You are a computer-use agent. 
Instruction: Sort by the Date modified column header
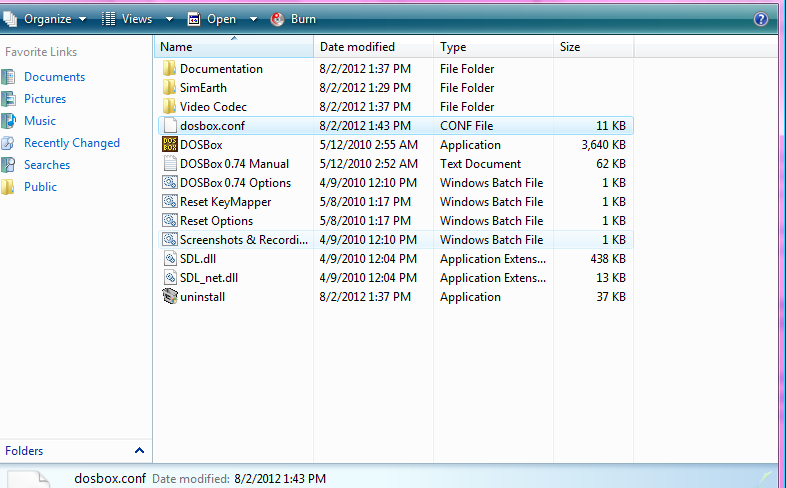[373, 47]
